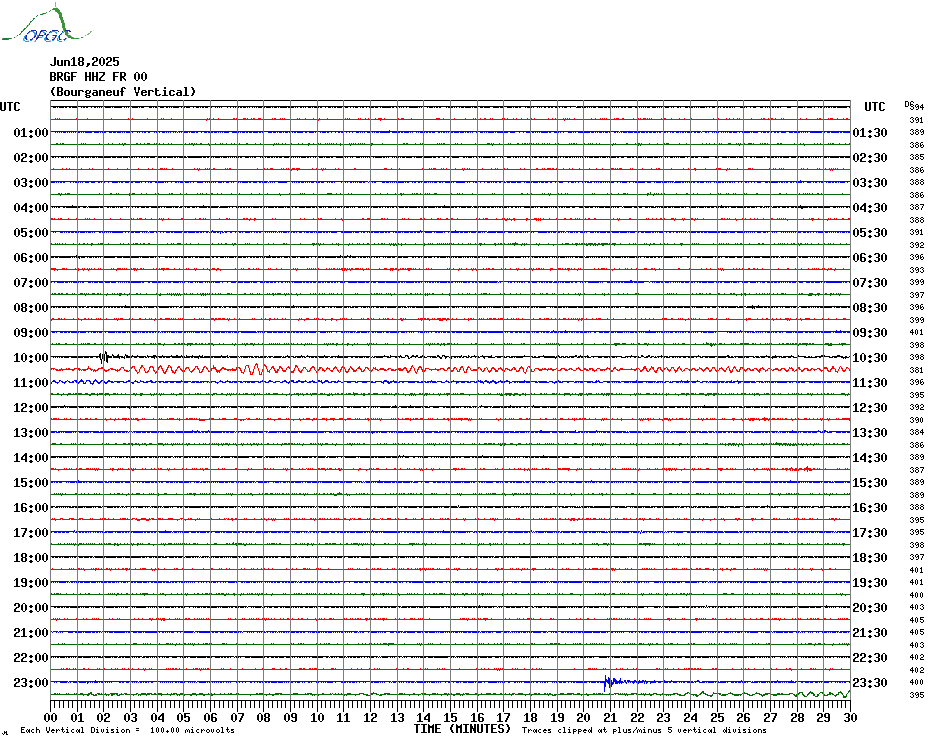The image size is (930, 744).
Task: Click the Each Vertical Division = 100.00 microvolts note
Action: click(x=128, y=730)
